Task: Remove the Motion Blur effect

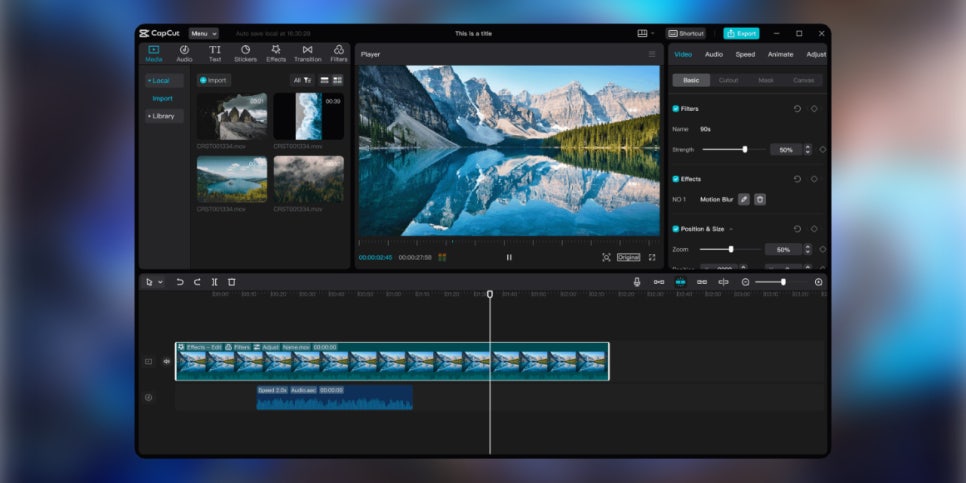Action: (x=760, y=199)
